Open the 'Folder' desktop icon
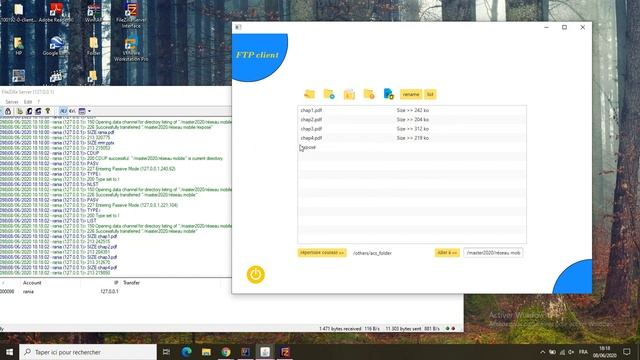Image resolution: width=640 pixels, height=360 pixels. tap(93, 46)
